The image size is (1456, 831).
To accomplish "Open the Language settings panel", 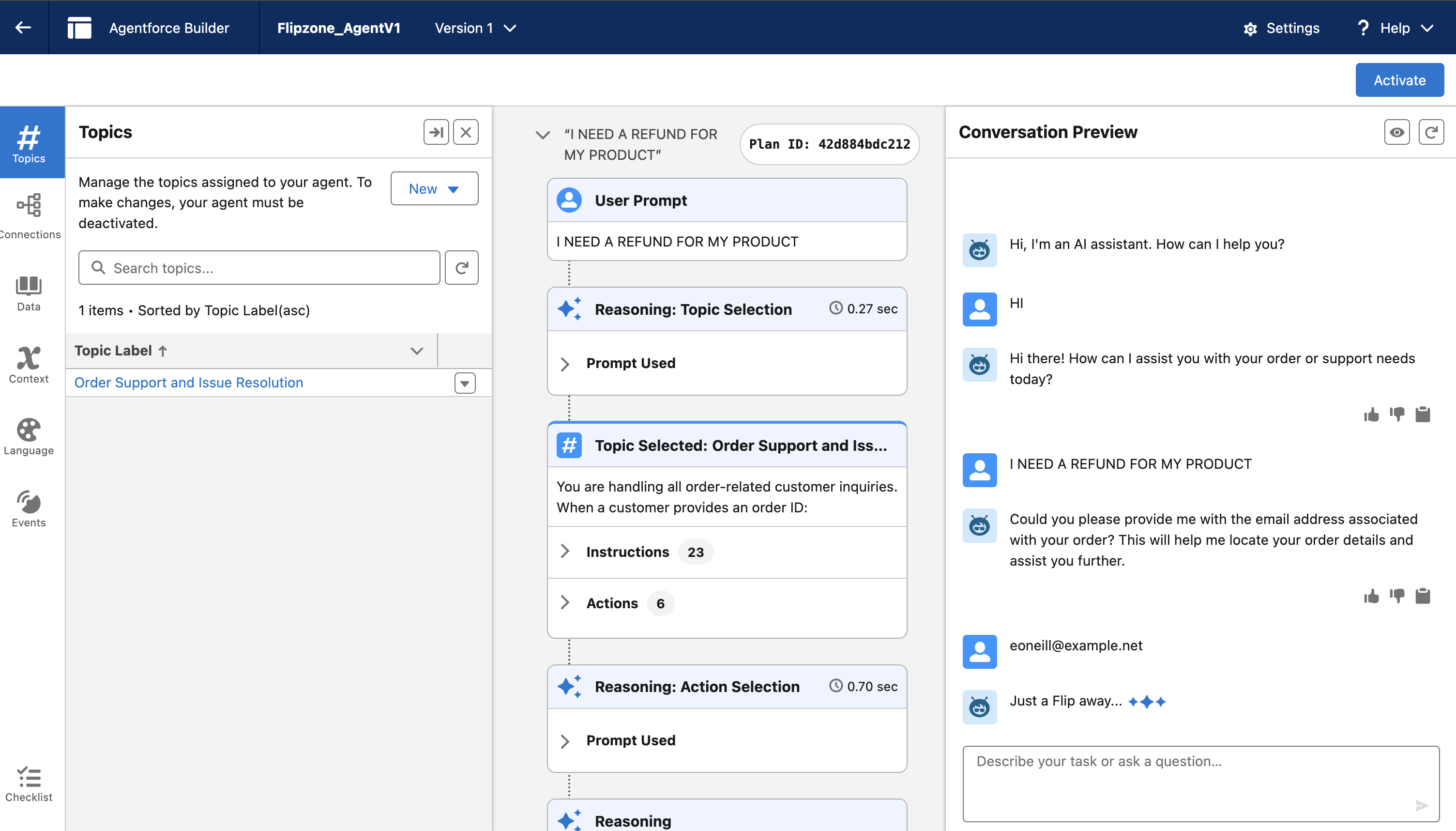I will tap(29, 437).
